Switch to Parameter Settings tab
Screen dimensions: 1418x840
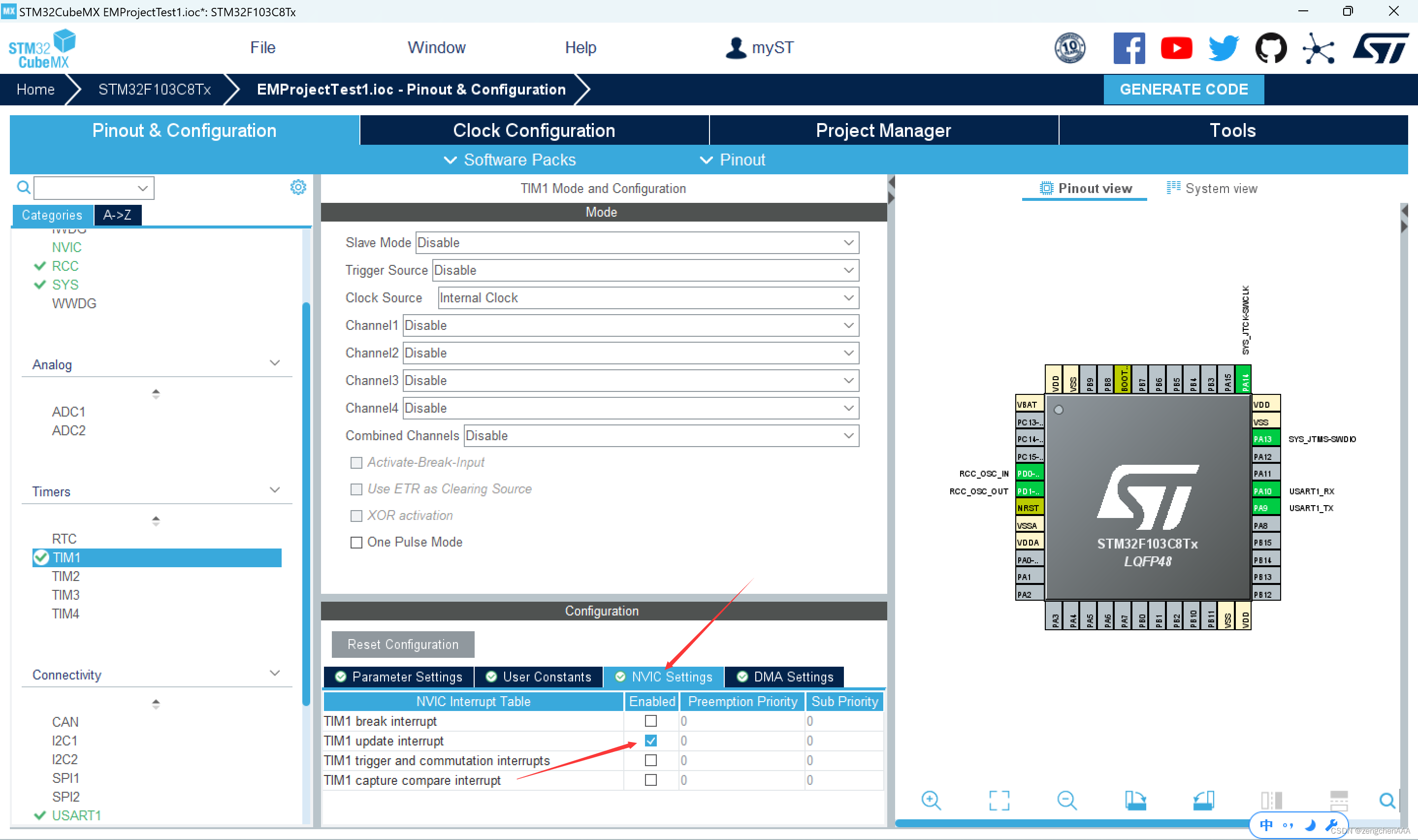398,676
